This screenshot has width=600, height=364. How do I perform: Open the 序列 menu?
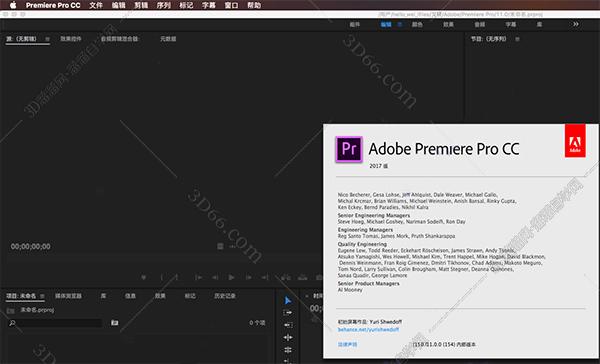(163, 5)
